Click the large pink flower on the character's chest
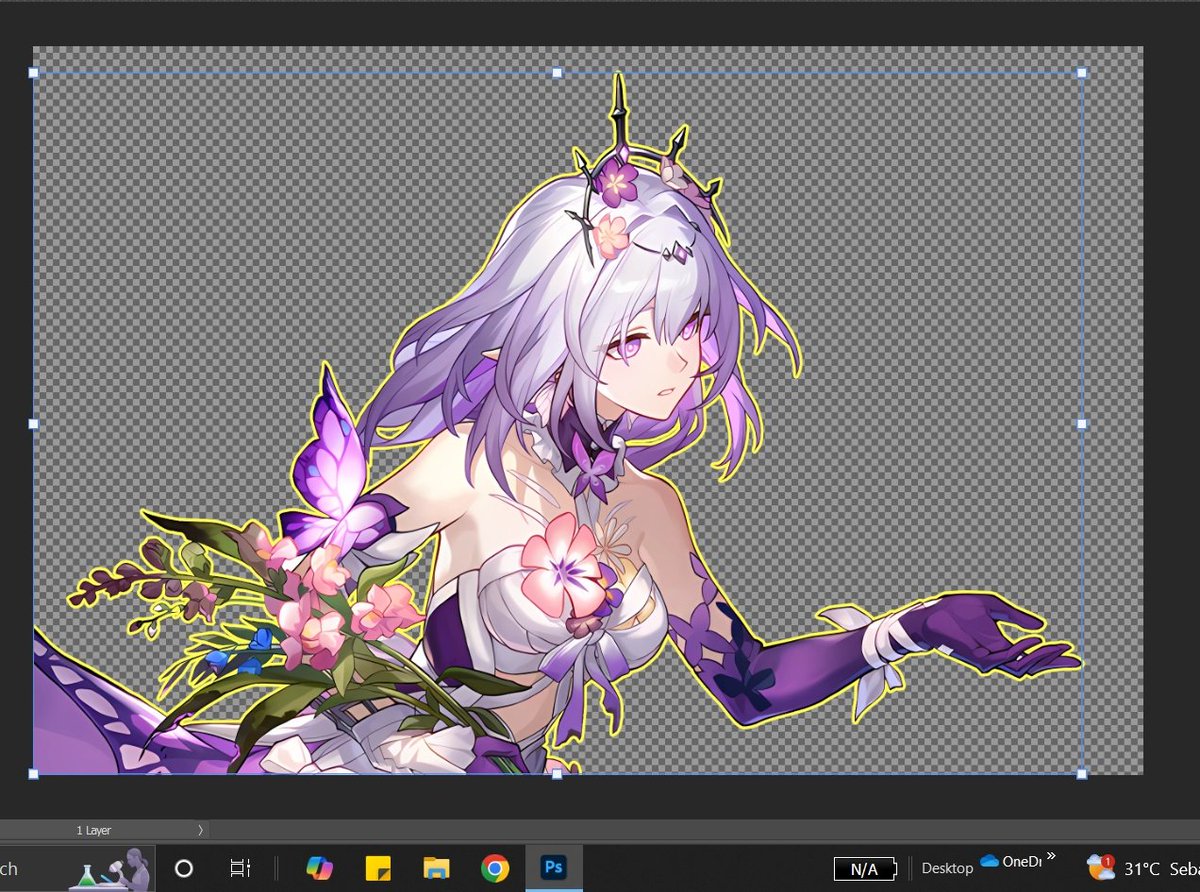 pos(561,566)
